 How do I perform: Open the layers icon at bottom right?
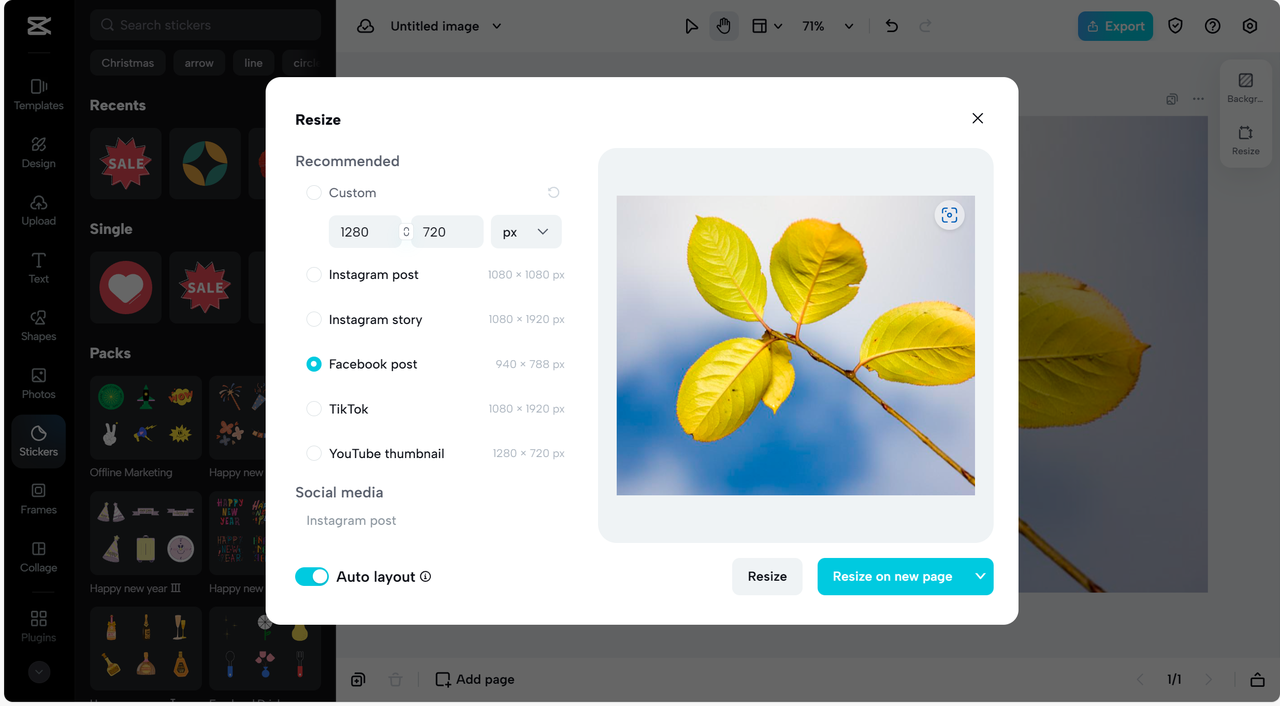click(x=1257, y=680)
